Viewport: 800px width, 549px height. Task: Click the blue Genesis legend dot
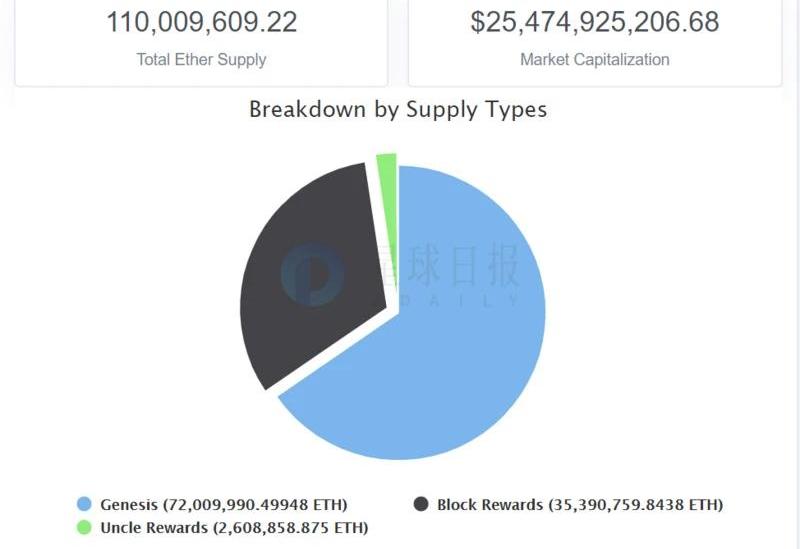tap(84, 504)
